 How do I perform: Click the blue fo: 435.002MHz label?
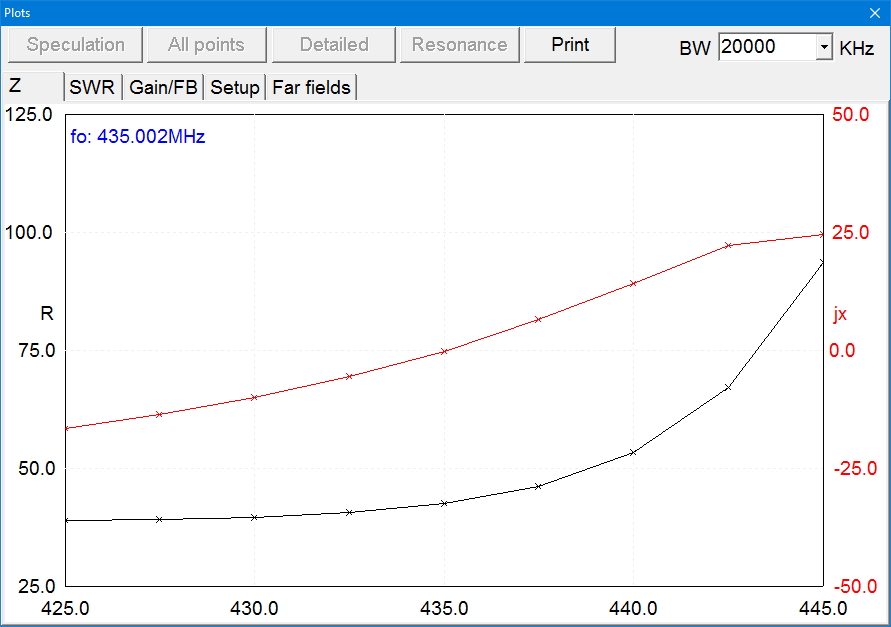138,137
